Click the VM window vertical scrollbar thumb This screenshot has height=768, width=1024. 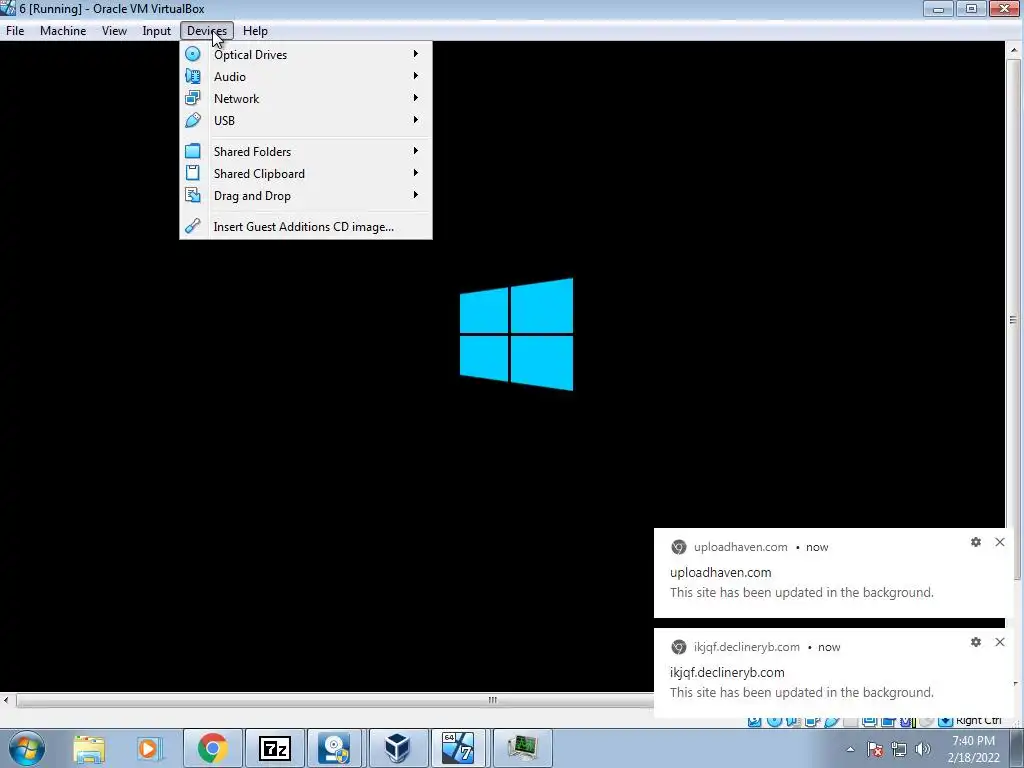pyautogui.click(x=1014, y=319)
